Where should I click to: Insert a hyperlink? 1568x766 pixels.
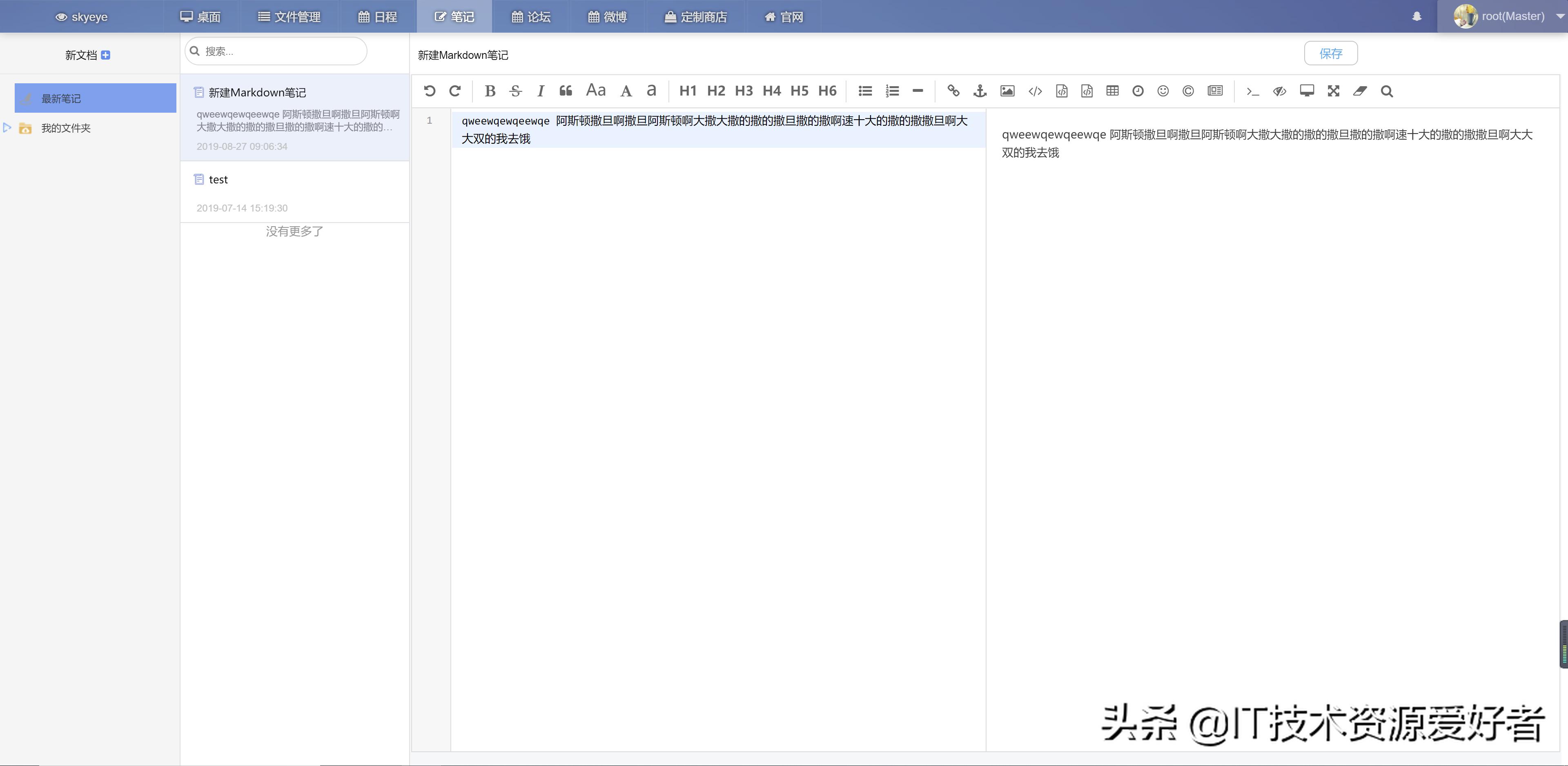coord(953,91)
